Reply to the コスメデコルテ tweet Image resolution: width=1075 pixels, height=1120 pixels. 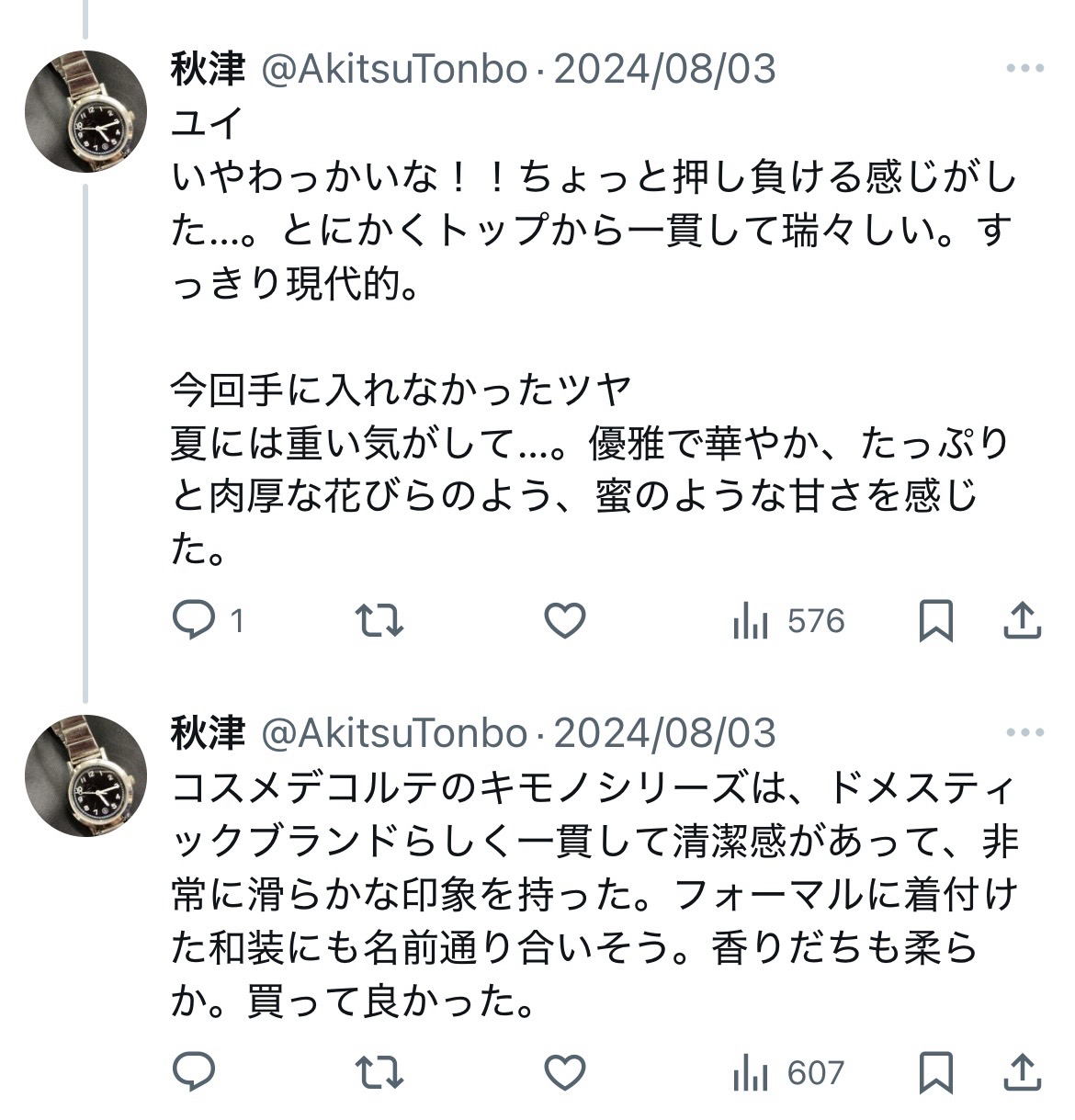(x=194, y=1073)
